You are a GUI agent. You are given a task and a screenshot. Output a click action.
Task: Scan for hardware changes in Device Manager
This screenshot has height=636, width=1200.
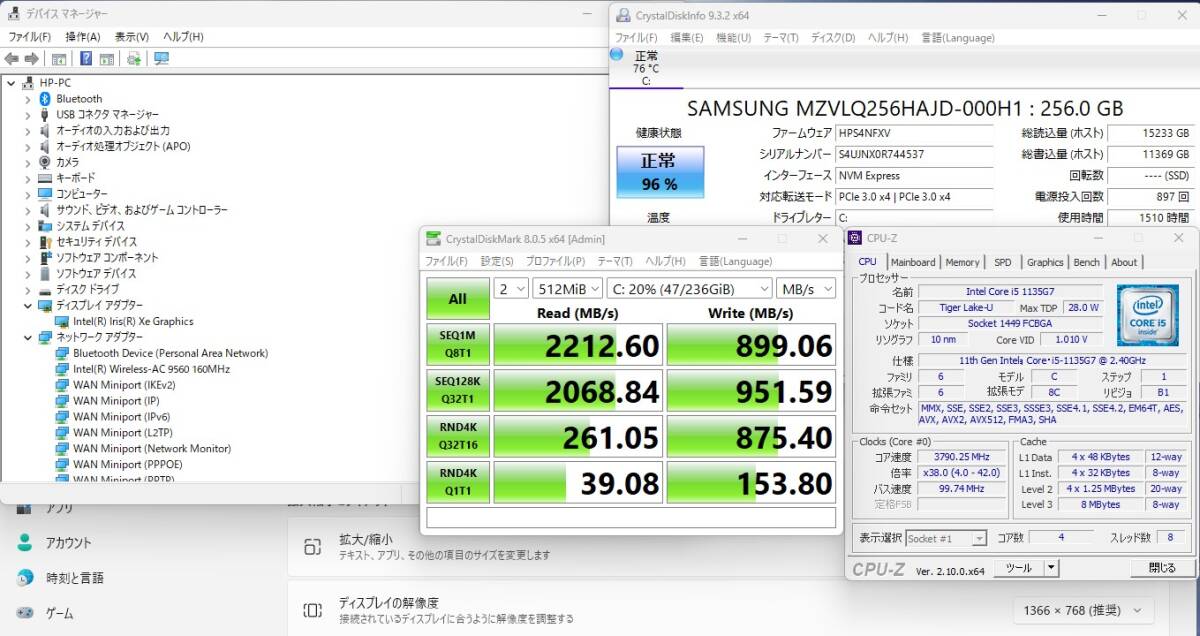pos(134,58)
